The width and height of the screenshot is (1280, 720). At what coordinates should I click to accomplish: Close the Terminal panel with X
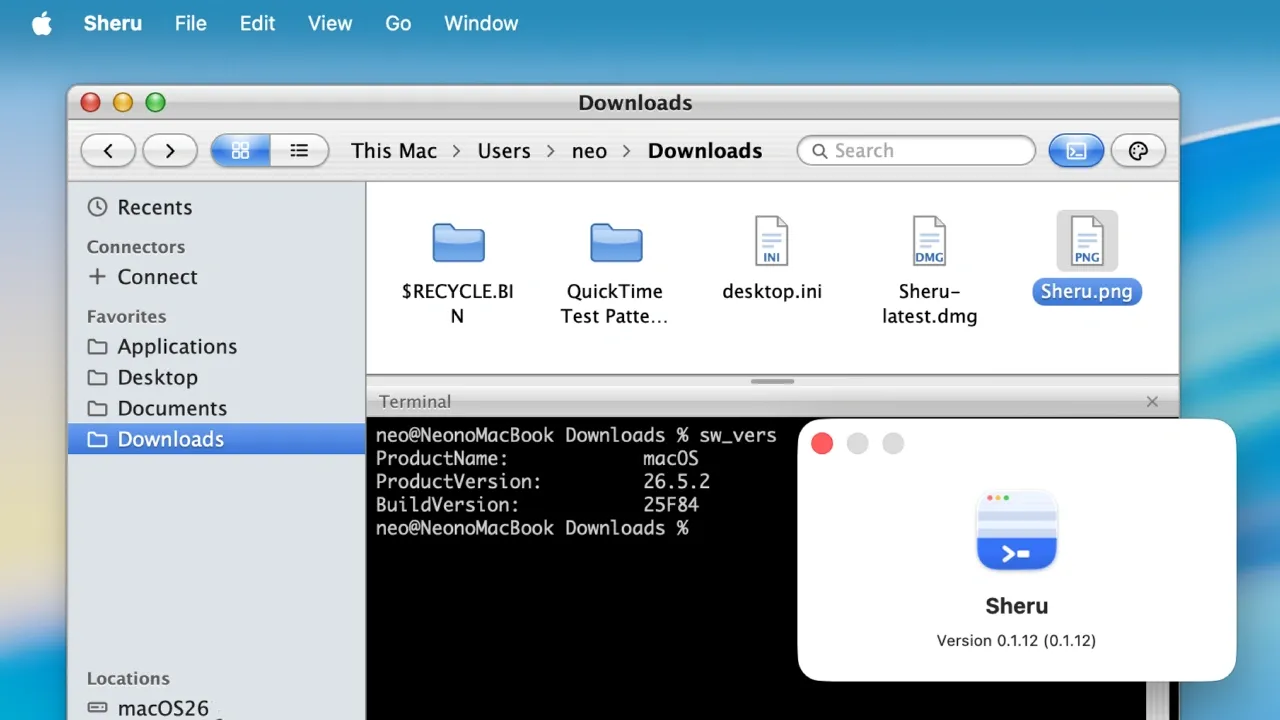coord(1152,402)
